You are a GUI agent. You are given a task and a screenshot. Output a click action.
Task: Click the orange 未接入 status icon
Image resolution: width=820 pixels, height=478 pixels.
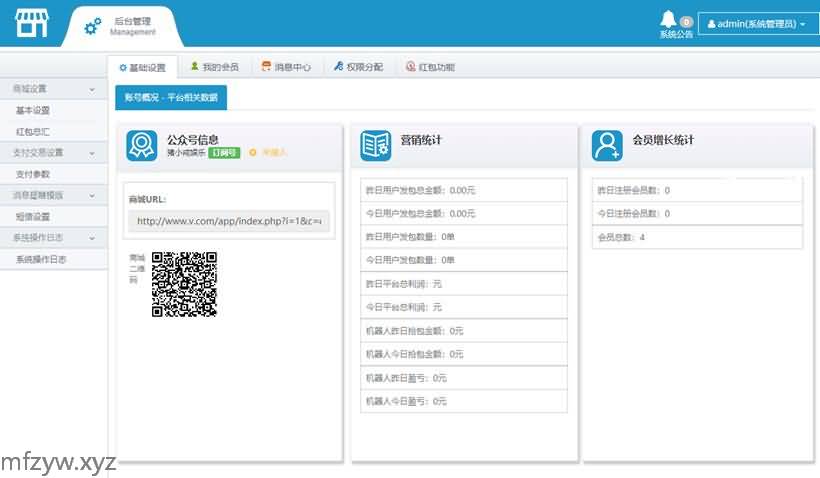tap(253, 153)
